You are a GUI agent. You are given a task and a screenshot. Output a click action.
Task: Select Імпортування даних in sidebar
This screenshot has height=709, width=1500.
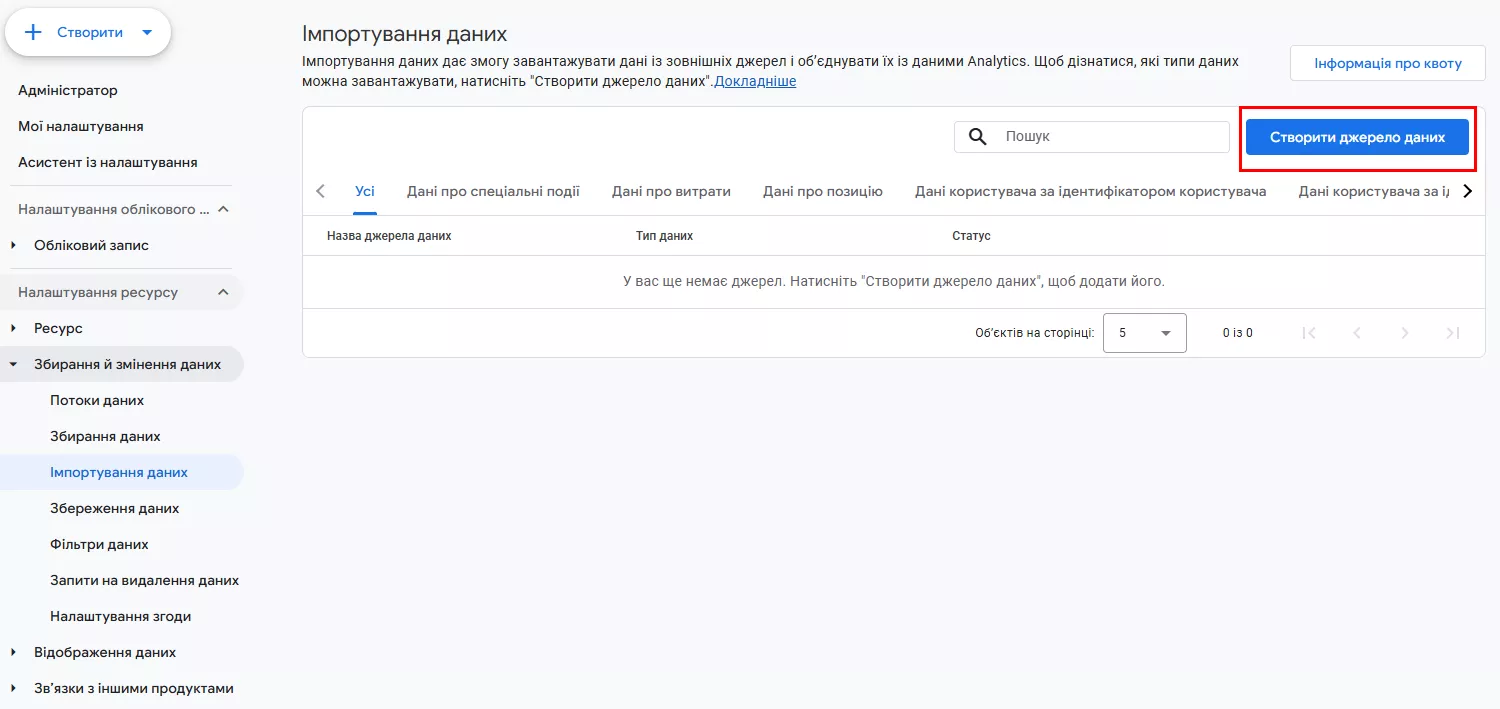click(x=119, y=472)
